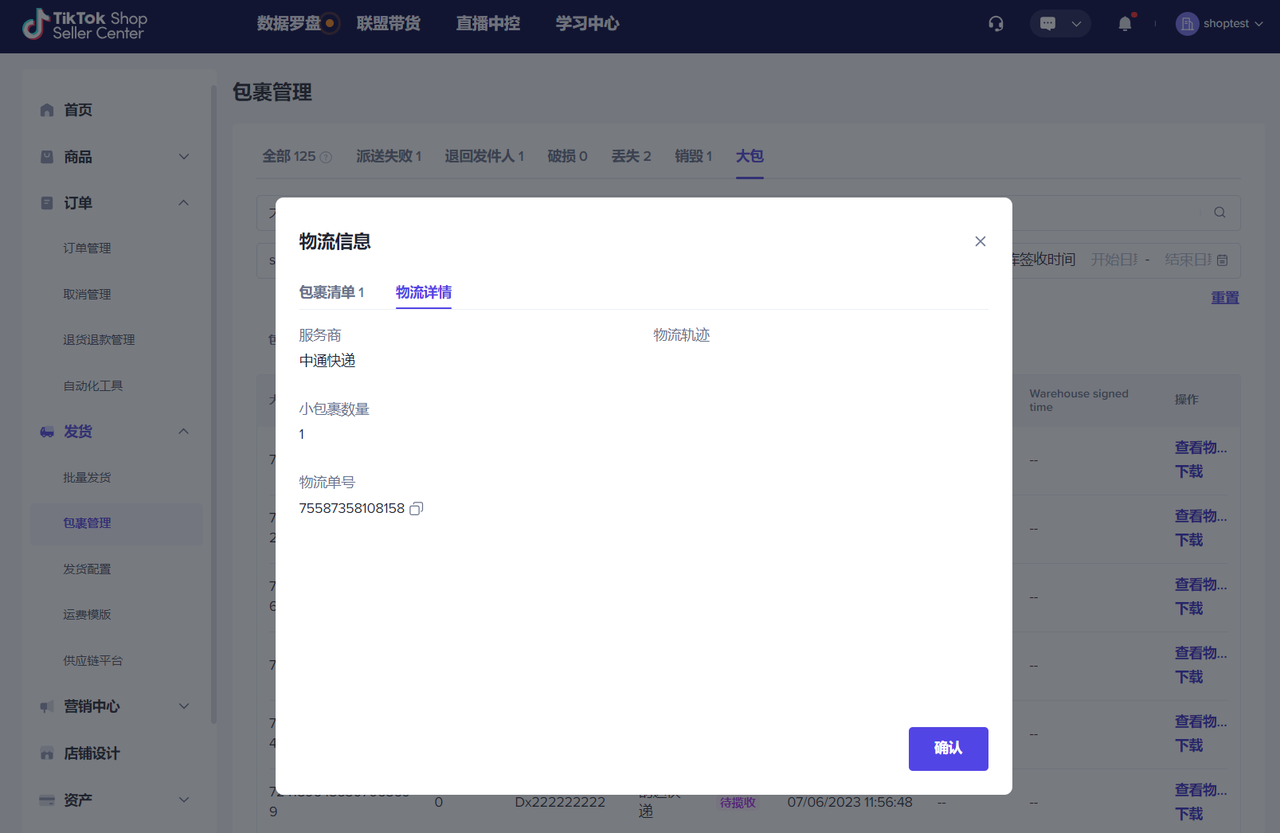Click the info icon next to 全部 125
1280x833 pixels.
point(326,157)
